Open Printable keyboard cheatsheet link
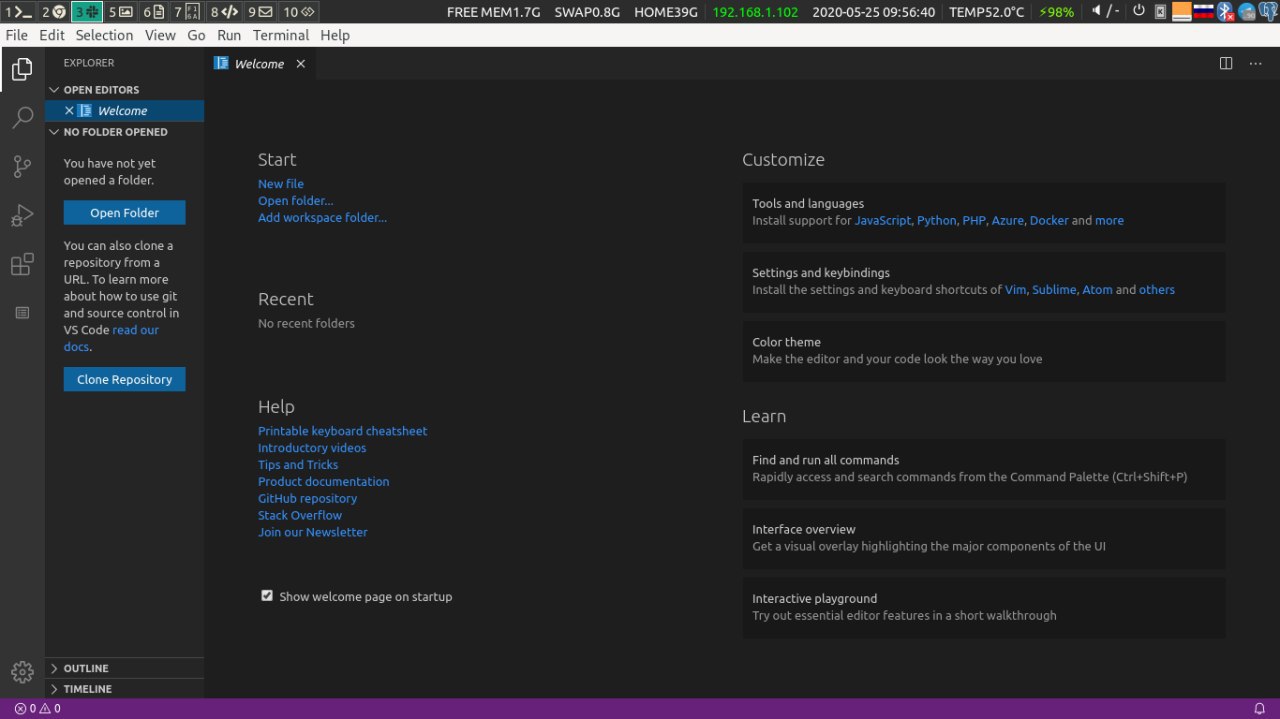Screen dimensions: 1280x719 point(342,431)
